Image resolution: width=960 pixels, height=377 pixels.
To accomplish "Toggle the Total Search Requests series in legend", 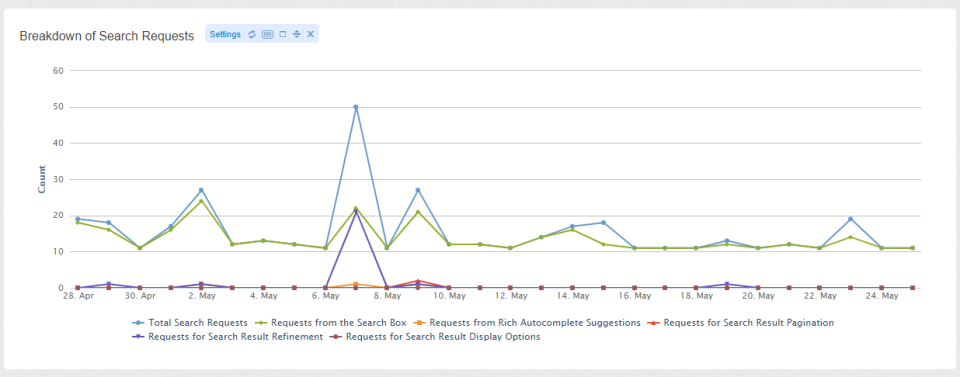I will coord(190,322).
